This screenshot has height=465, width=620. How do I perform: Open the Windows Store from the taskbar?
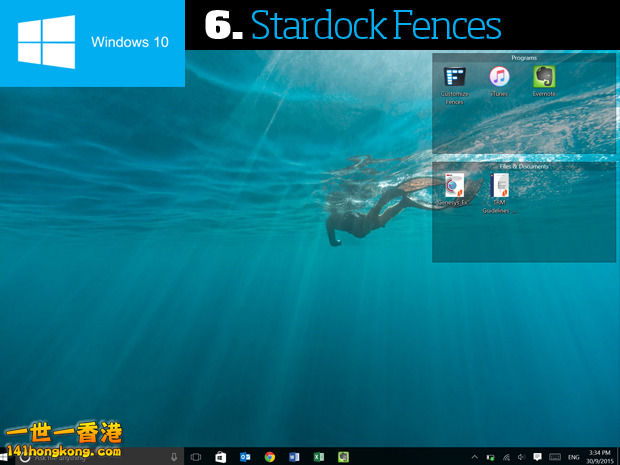point(220,457)
